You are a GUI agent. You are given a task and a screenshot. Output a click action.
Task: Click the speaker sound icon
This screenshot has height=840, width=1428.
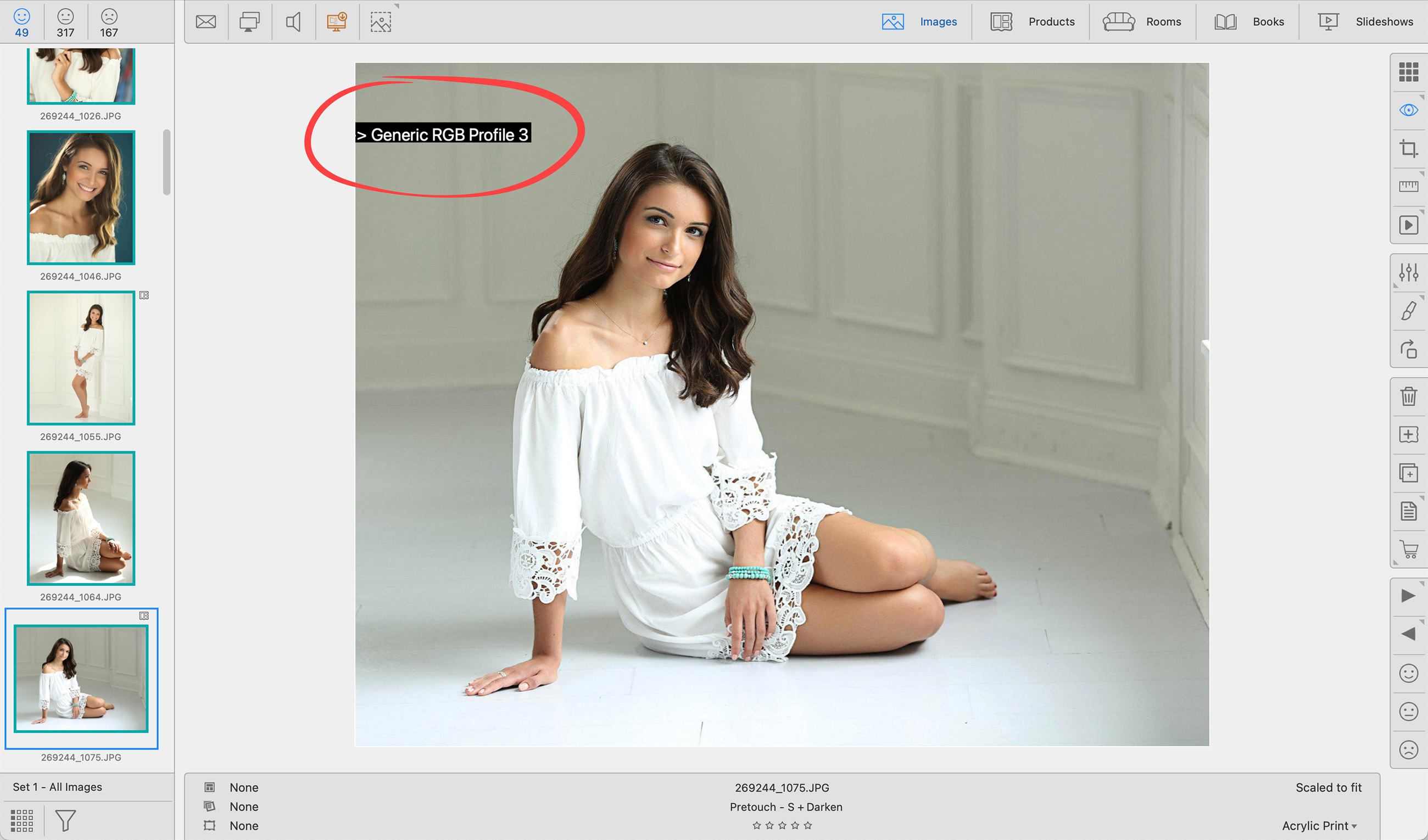(x=293, y=21)
